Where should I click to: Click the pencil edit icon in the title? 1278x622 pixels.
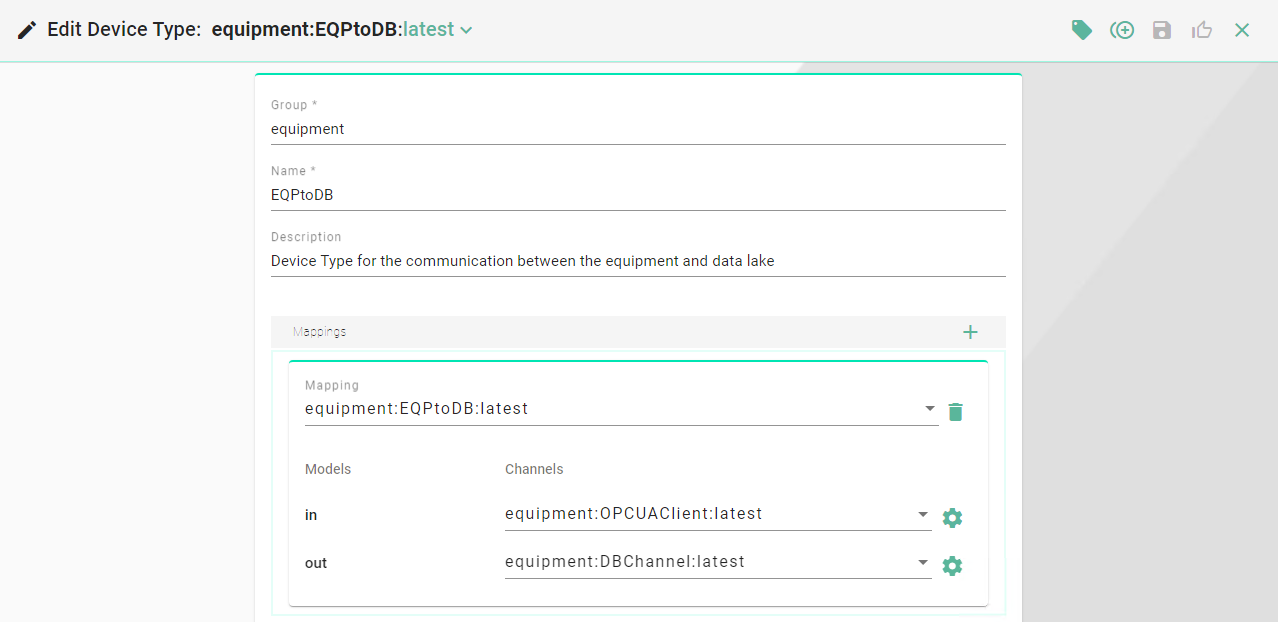[28, 30]
